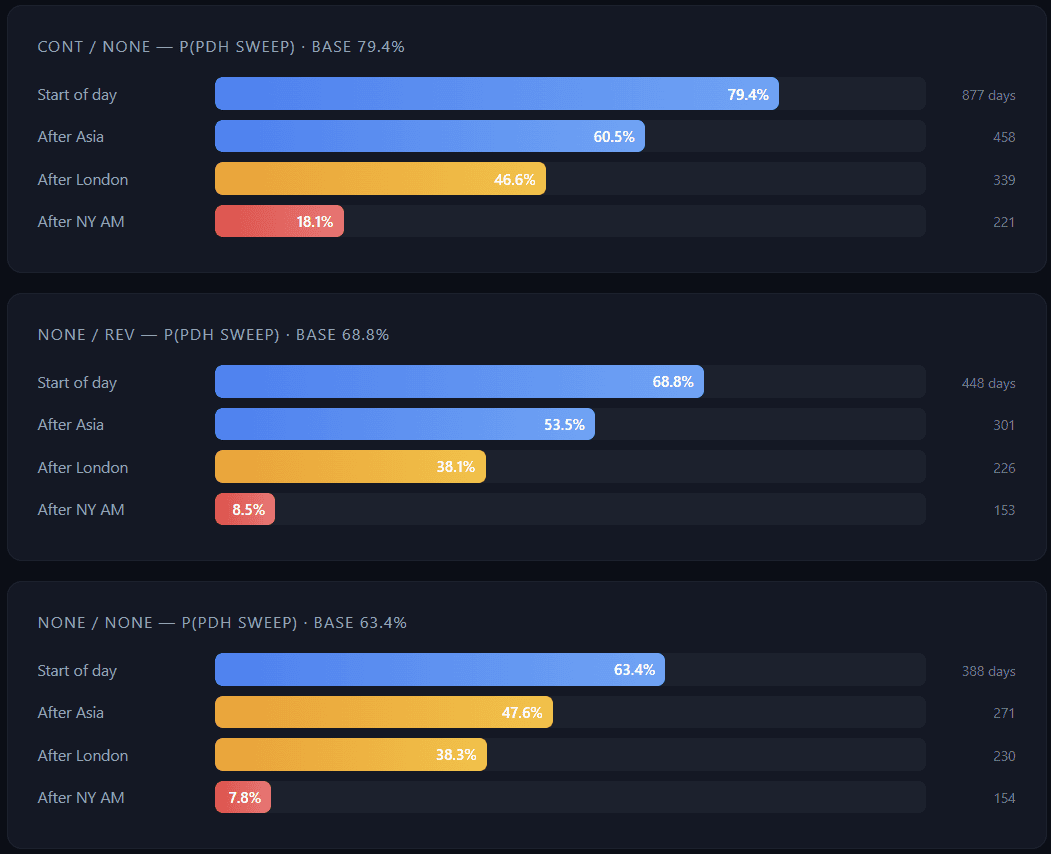Image resolution: width=1051 pixels, height=854 pixels.
Task: Click the 877 days sample count
Action: click(988, 96)
